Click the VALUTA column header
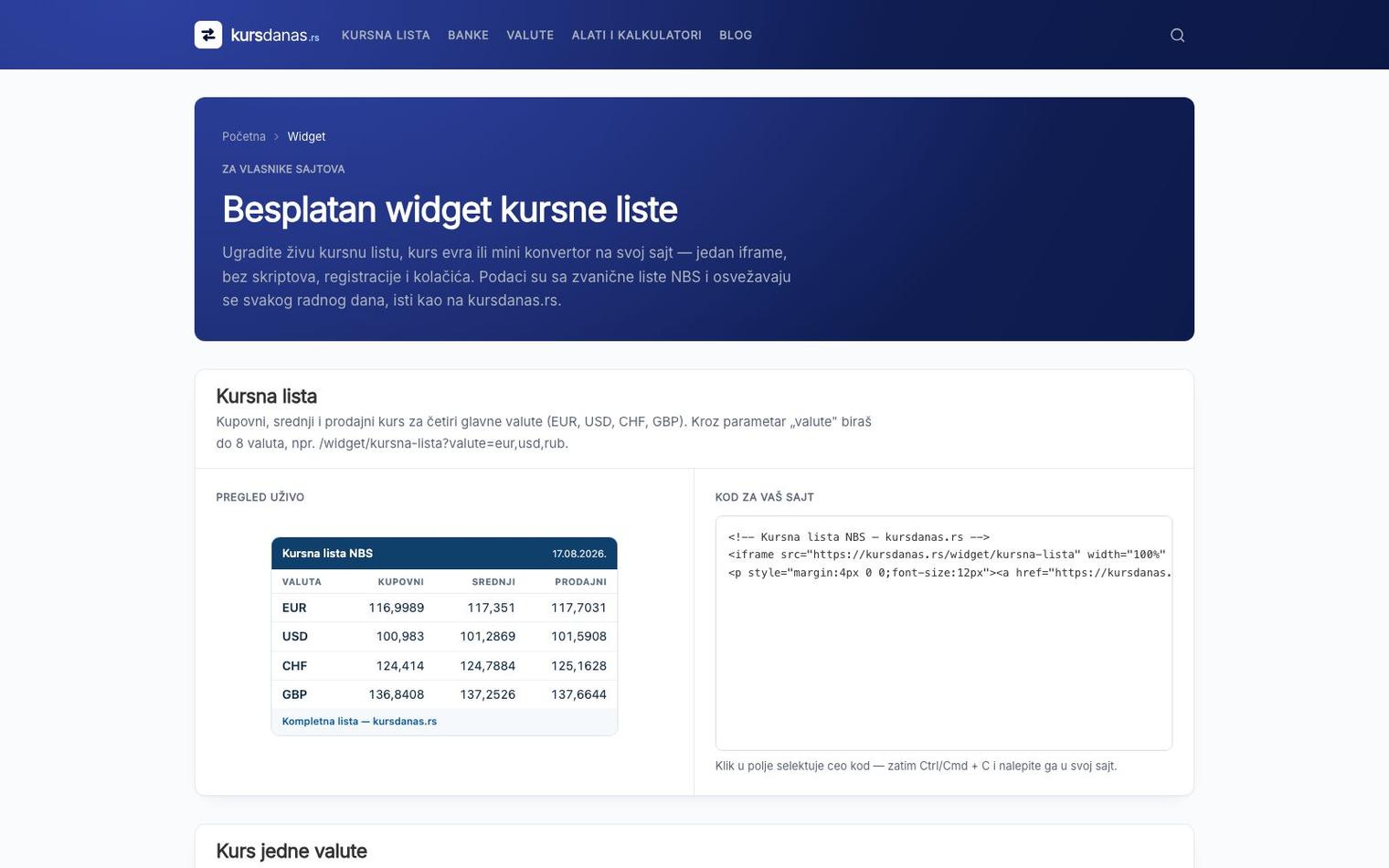The image size is (1389, 868). click(302, 582)
